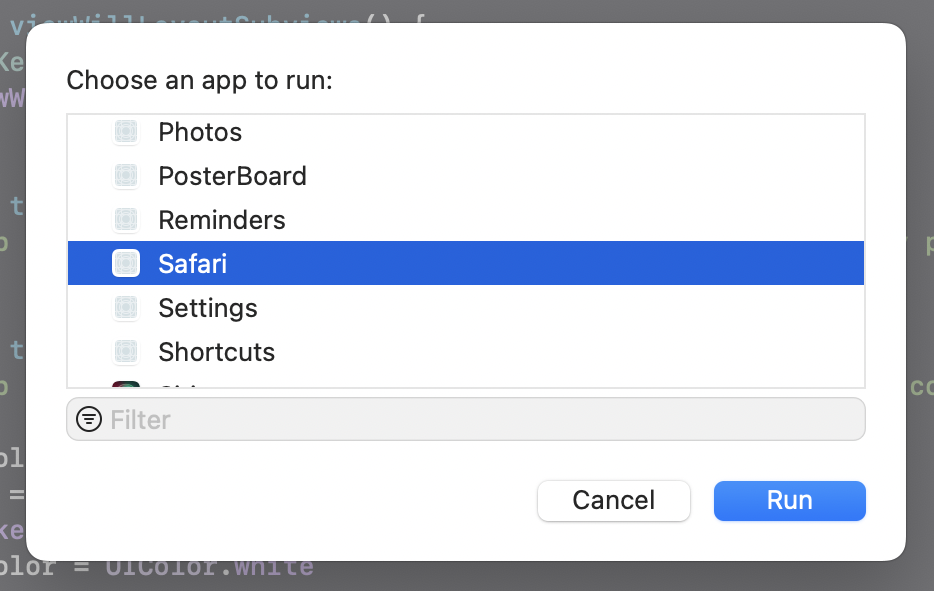Click the Photos app icon
Image resolution: width=934 pixels, height=591 pixels.
pyautogui.click(x=125, y=131)
